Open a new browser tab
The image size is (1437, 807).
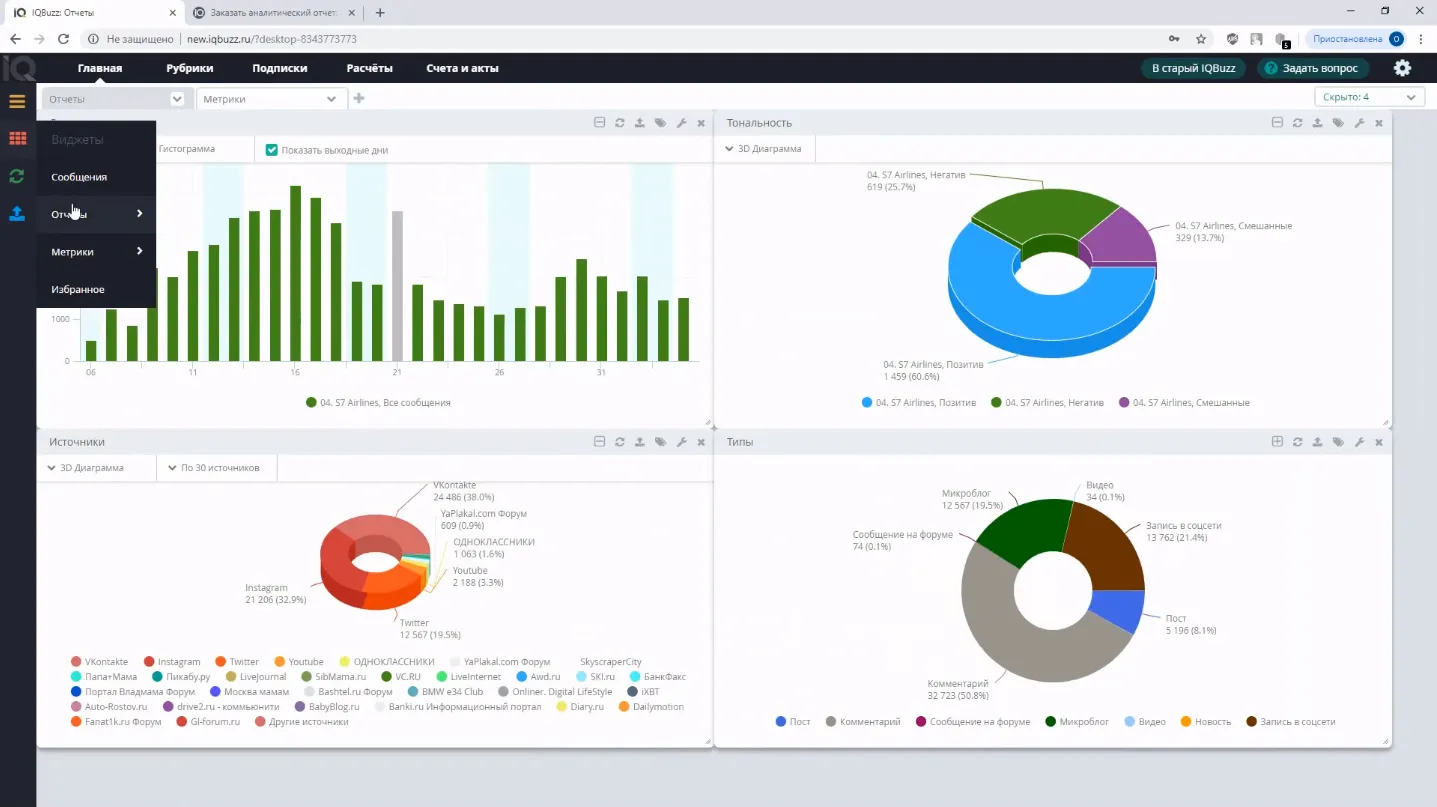coord(380,13)
